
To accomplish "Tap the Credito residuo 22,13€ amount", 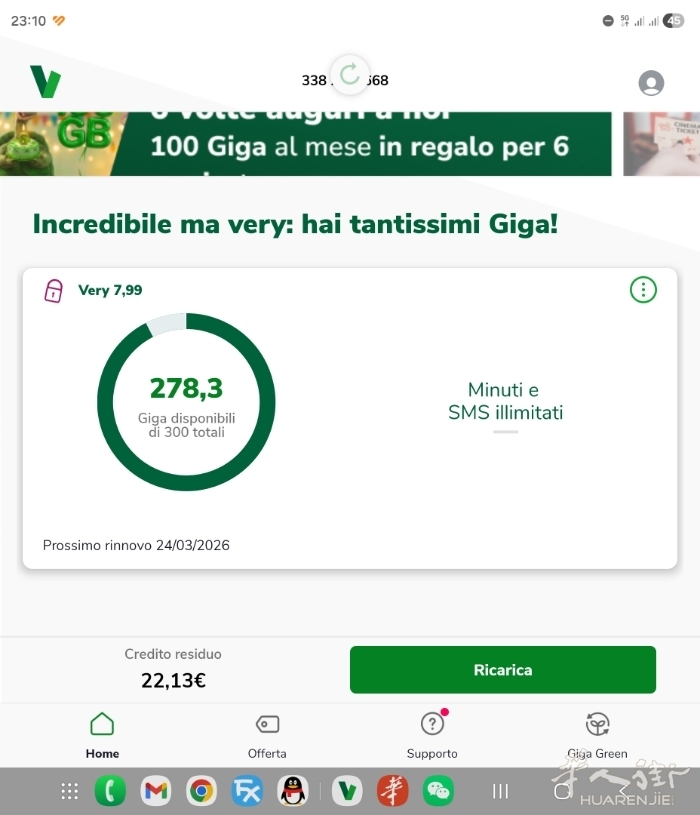I will coord(173,680).
